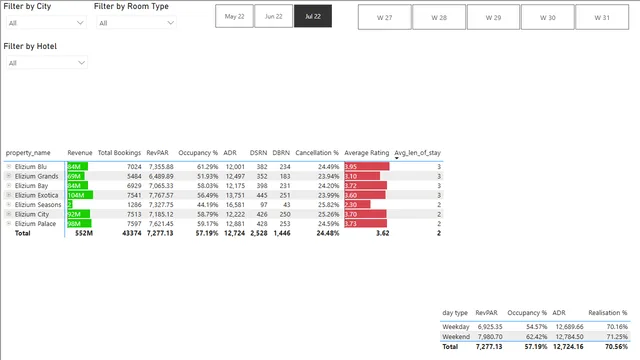Select week W 27 slicer

point(384,17)
